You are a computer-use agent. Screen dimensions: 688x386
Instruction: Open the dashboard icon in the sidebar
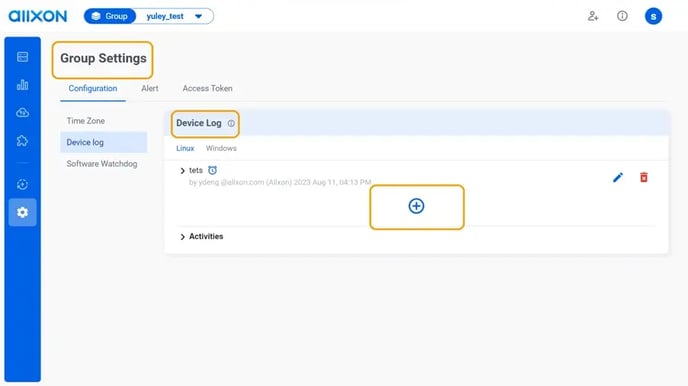click(x=22, y=57)
